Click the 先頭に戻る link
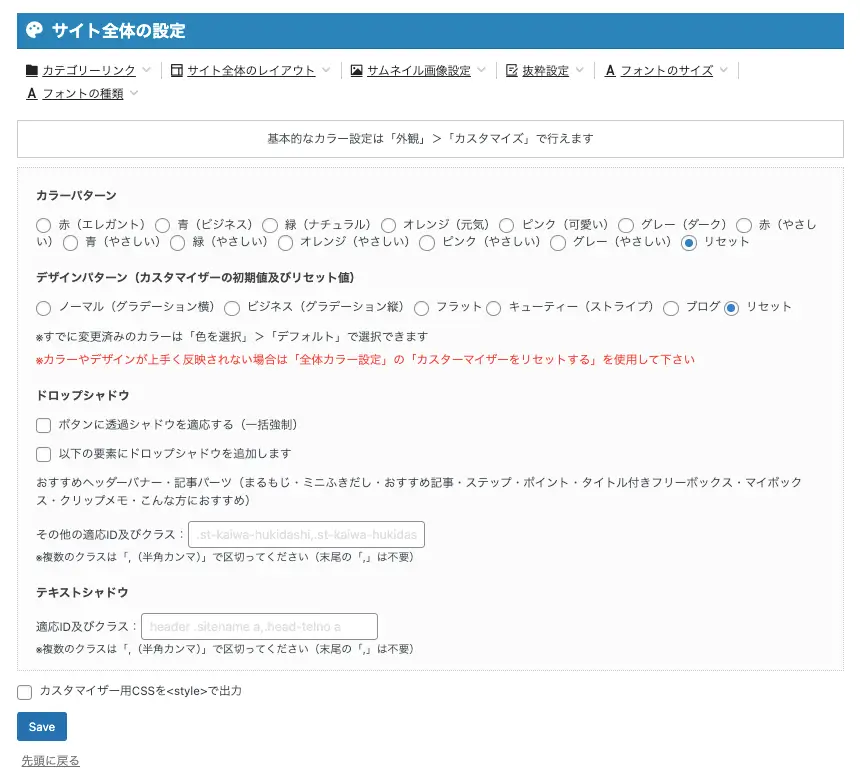The image size is (860, 780). pos(49,760)
